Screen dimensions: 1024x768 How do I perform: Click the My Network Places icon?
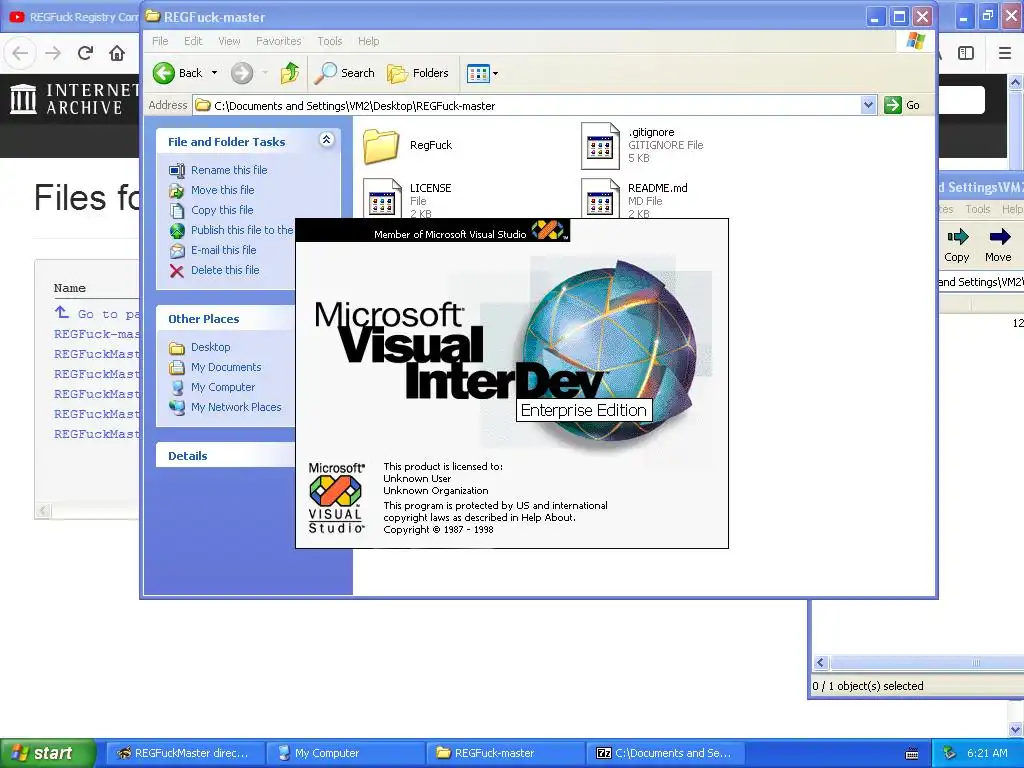[x=177, y=408]
